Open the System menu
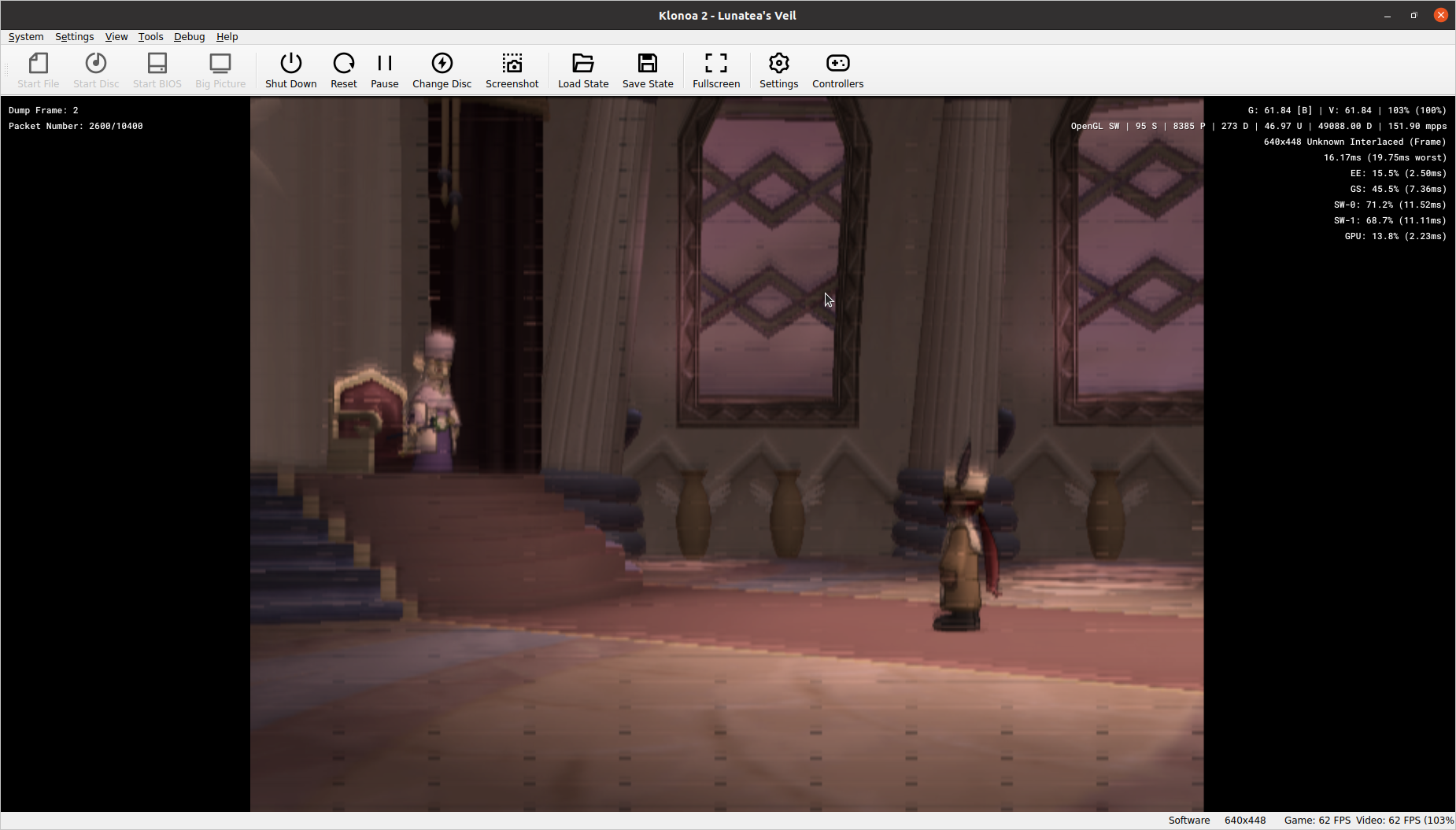This screenshot has width=1456, height=830. 26,37
